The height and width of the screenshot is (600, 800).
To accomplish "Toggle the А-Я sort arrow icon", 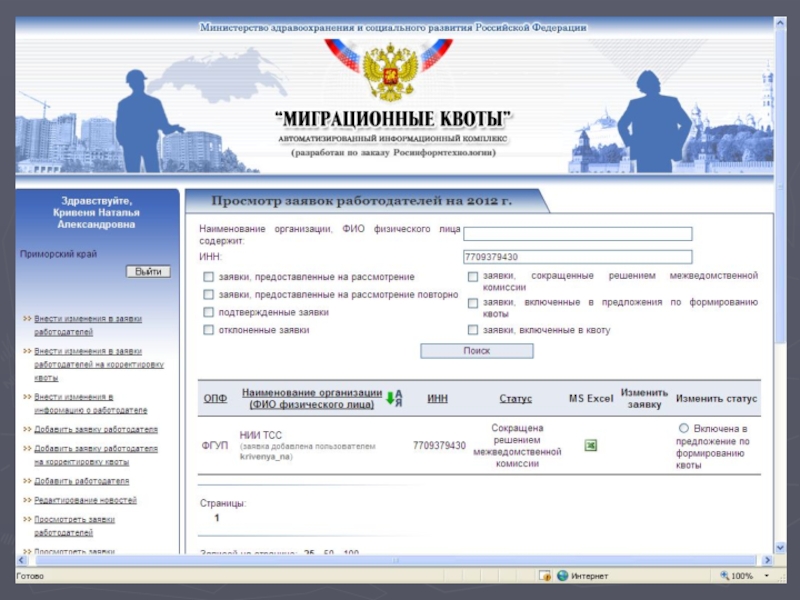I will [x=394, y=398].
